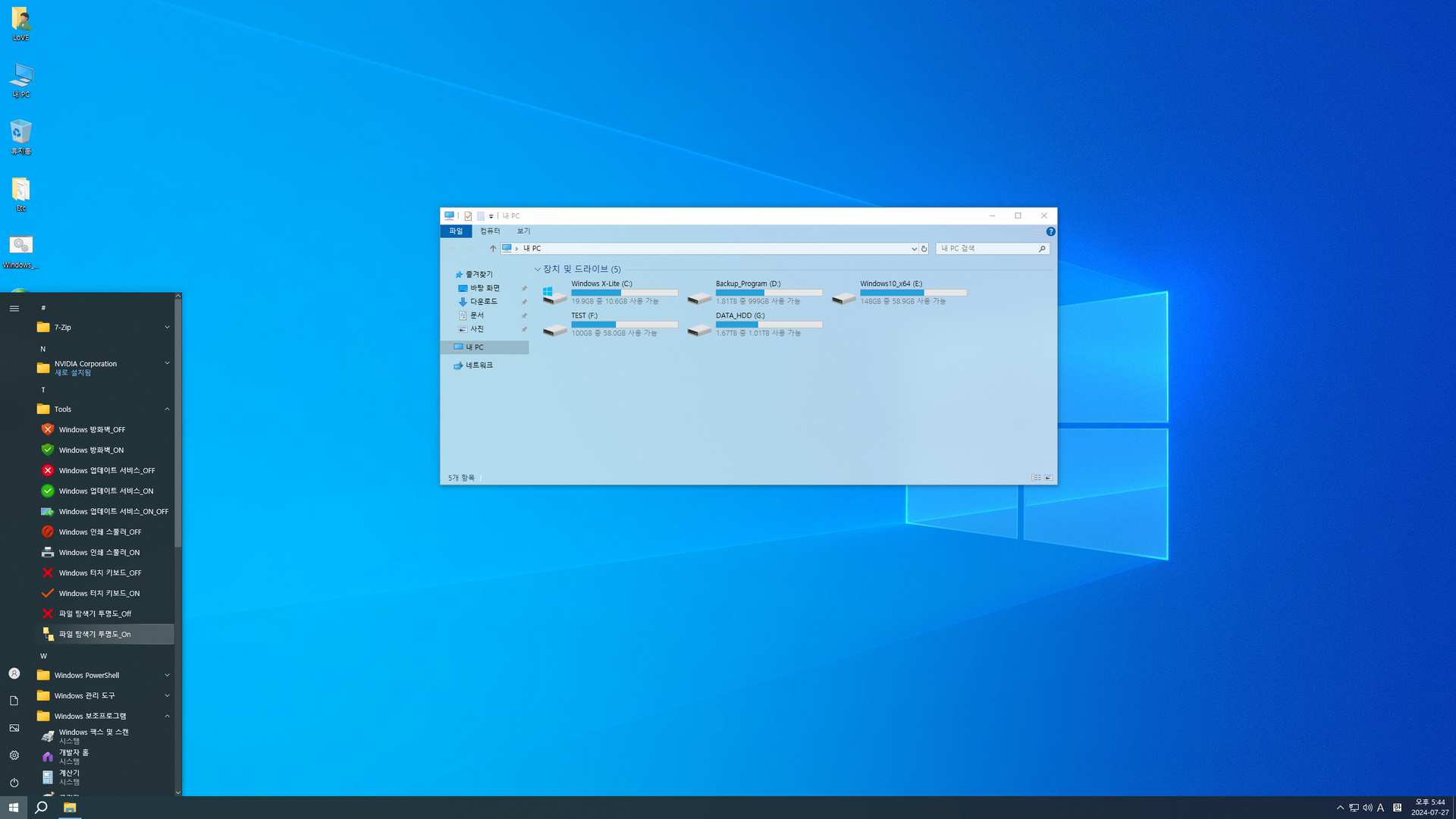Switch to large icons view in status bar
1456x819 pixels.
pyautogui.click(x=1049, y=478)
